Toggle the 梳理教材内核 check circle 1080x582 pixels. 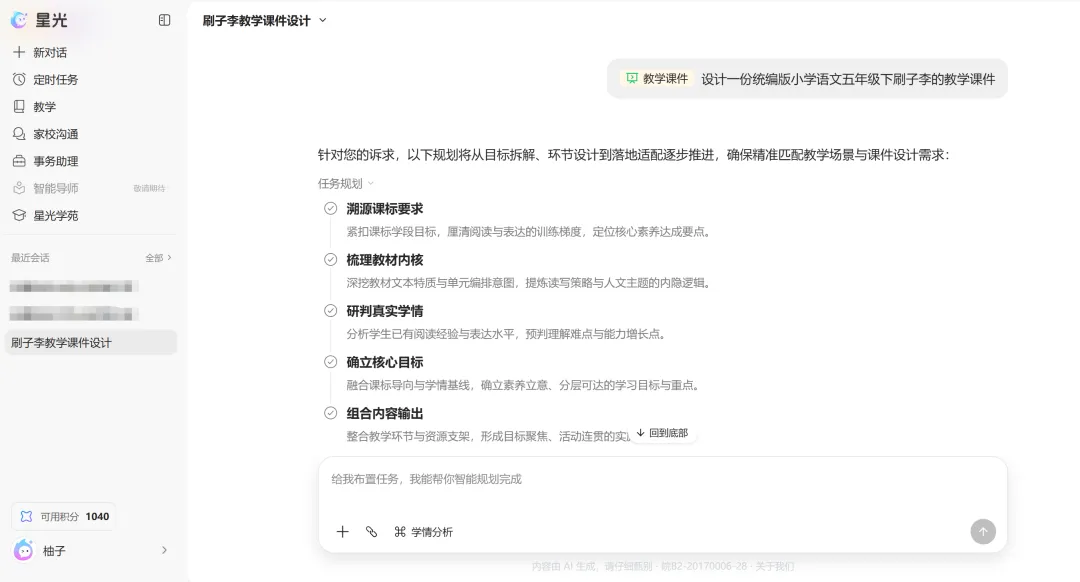pos(331,260)
